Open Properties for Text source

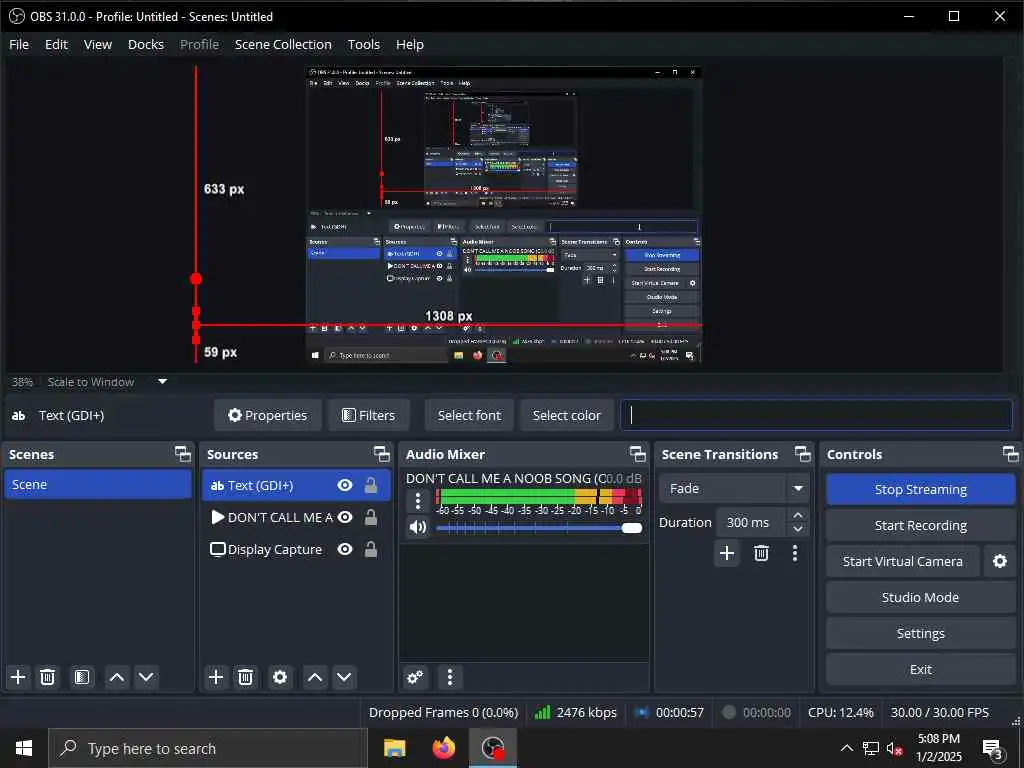(x=268, y=415)
